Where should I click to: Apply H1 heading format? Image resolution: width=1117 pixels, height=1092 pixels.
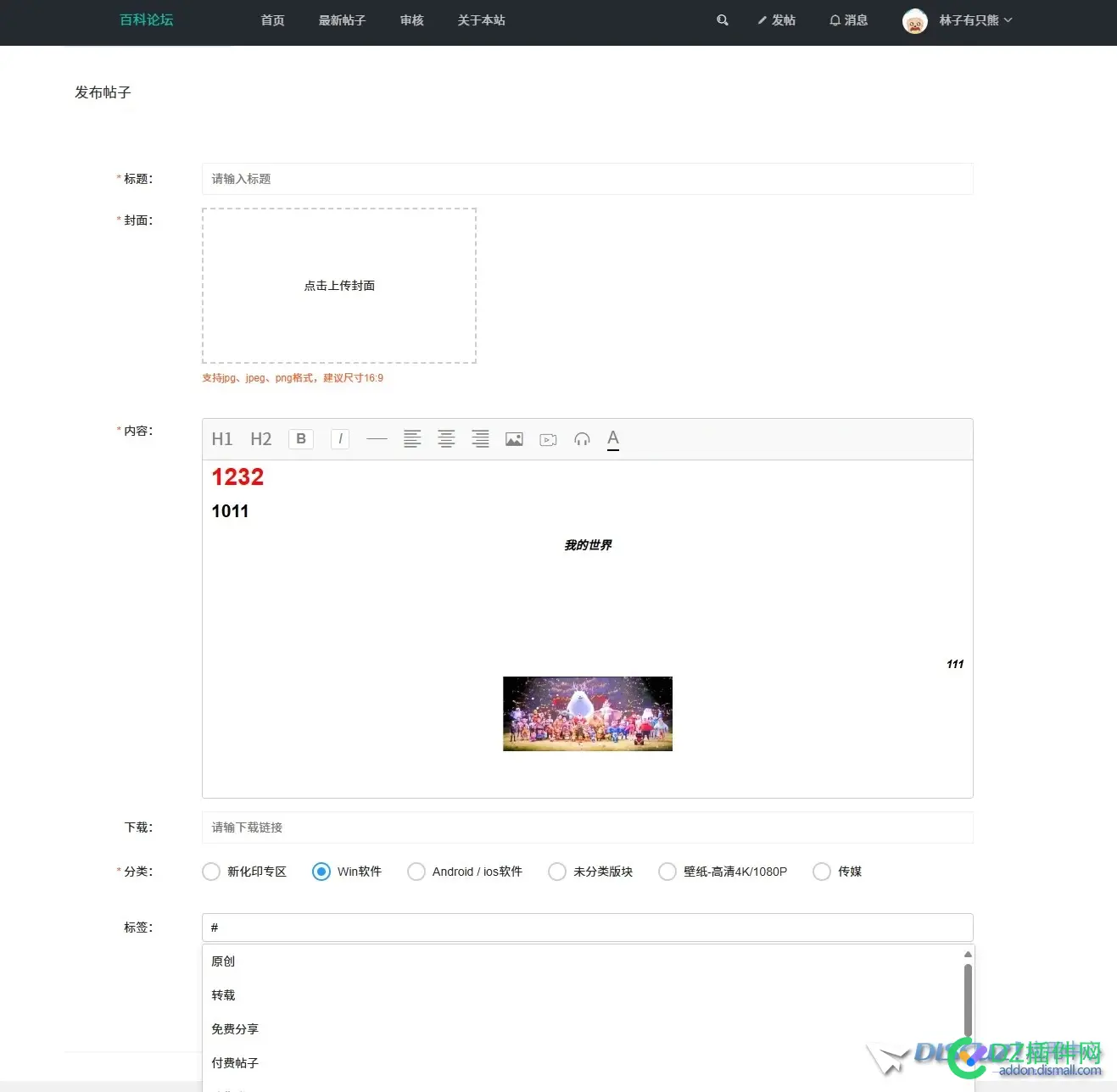click(222, 439)
